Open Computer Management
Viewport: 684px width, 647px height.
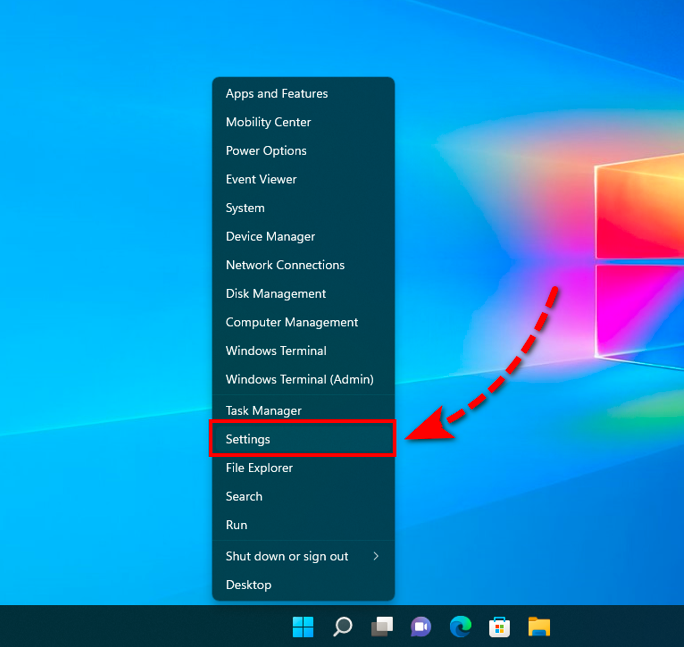click(303, 322)
